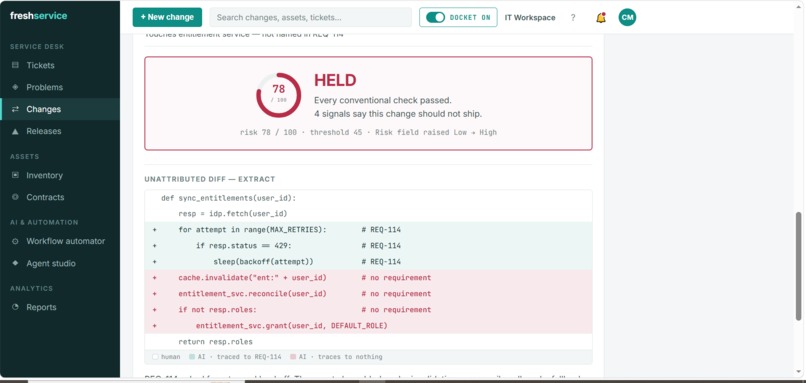Click the SERVICE DESK section label
Screen dimensions: 806x383
37,47
